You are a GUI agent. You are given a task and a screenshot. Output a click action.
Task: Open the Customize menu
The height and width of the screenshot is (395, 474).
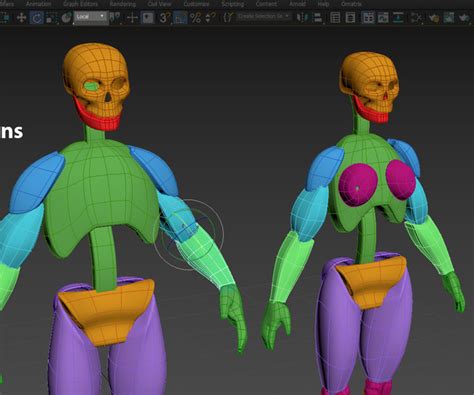[x=196, y=4]
